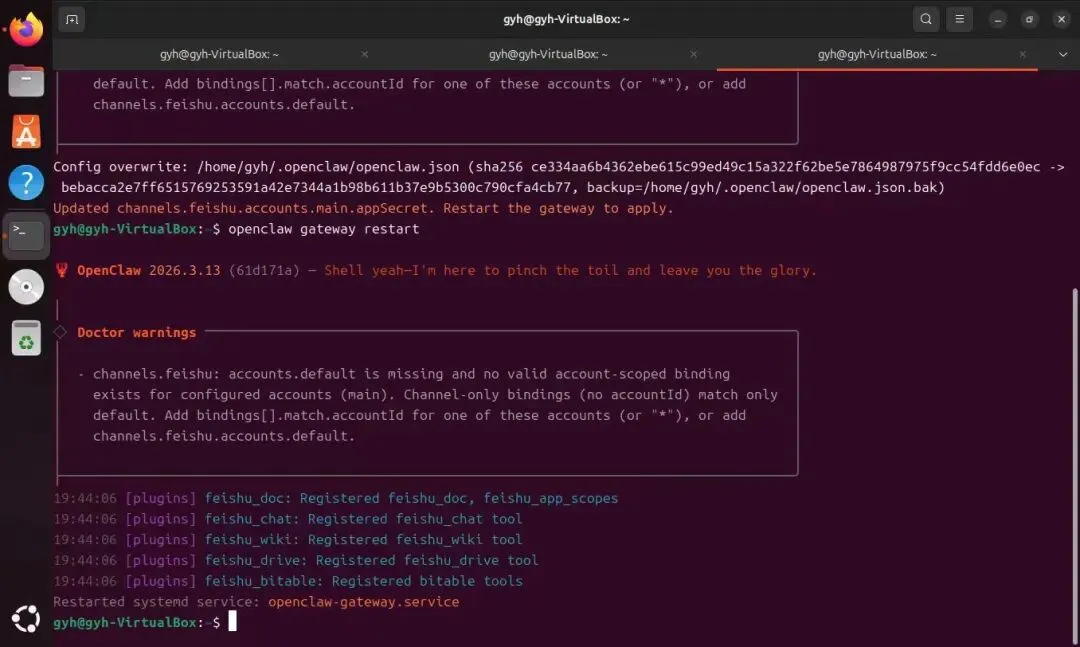This screenshot has height=647, width=1080.
Task: Click the terminal vertical scrollbar
Action: tap(1074, 465)
